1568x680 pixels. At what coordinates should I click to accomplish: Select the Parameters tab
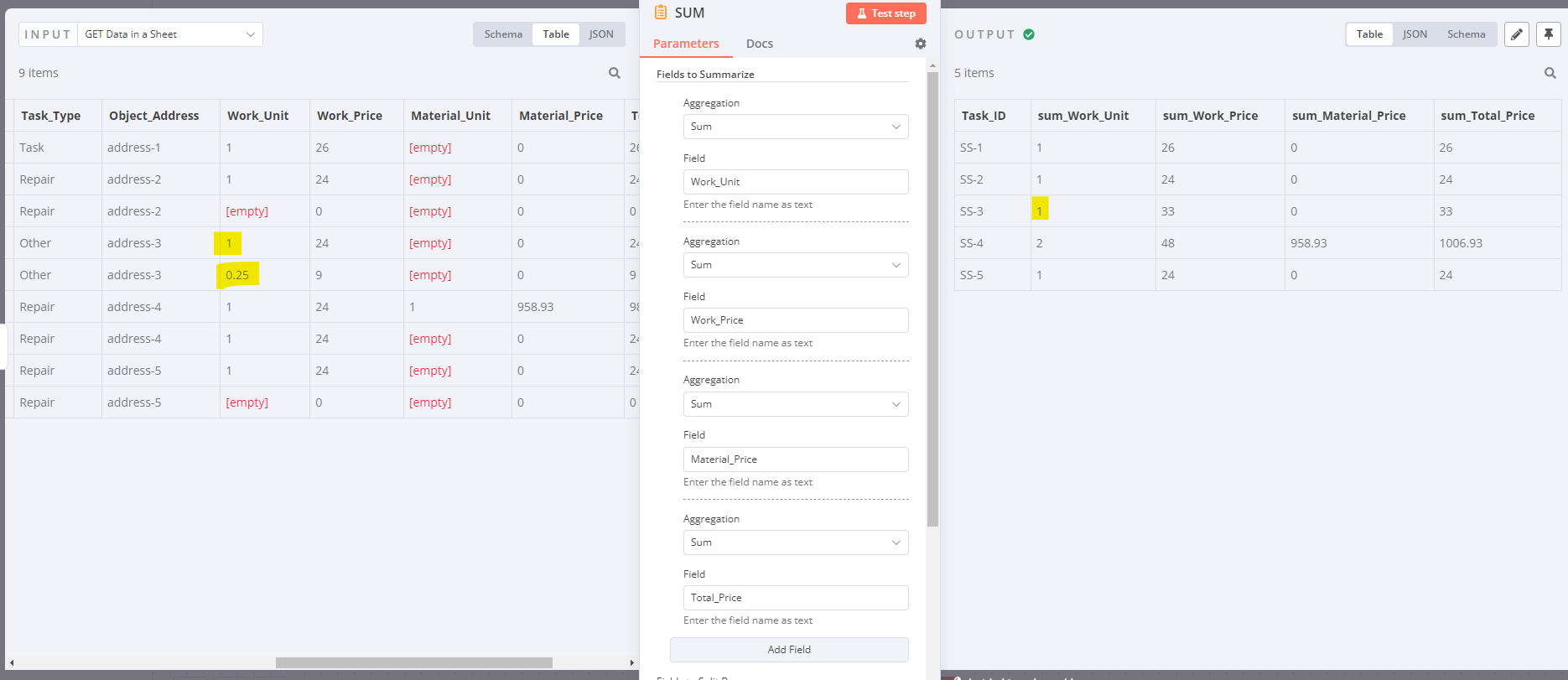pos(686,44)
